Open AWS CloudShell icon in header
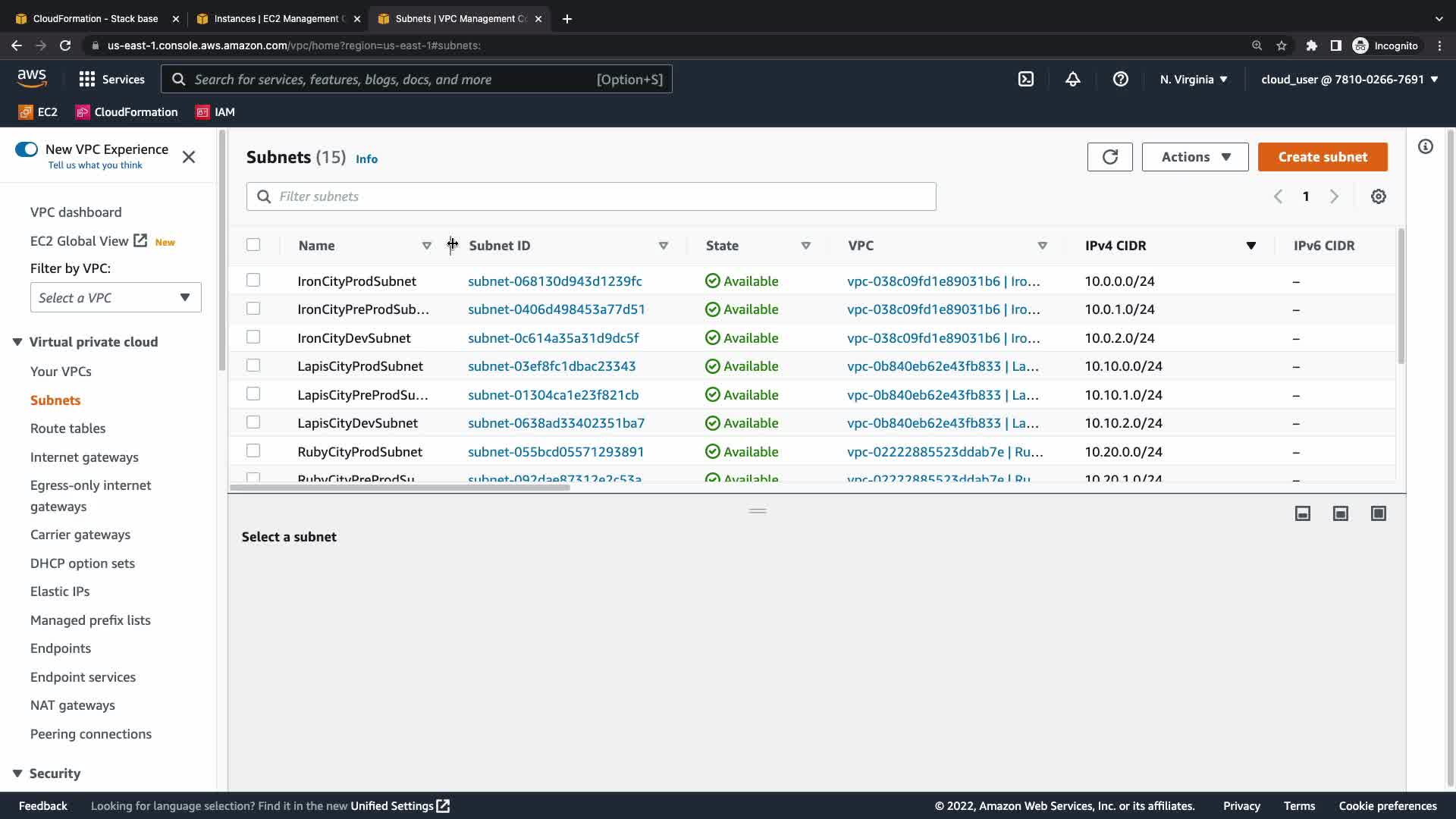The image size is (1456, 819). pyautogui.click(x=1025, y=79)
